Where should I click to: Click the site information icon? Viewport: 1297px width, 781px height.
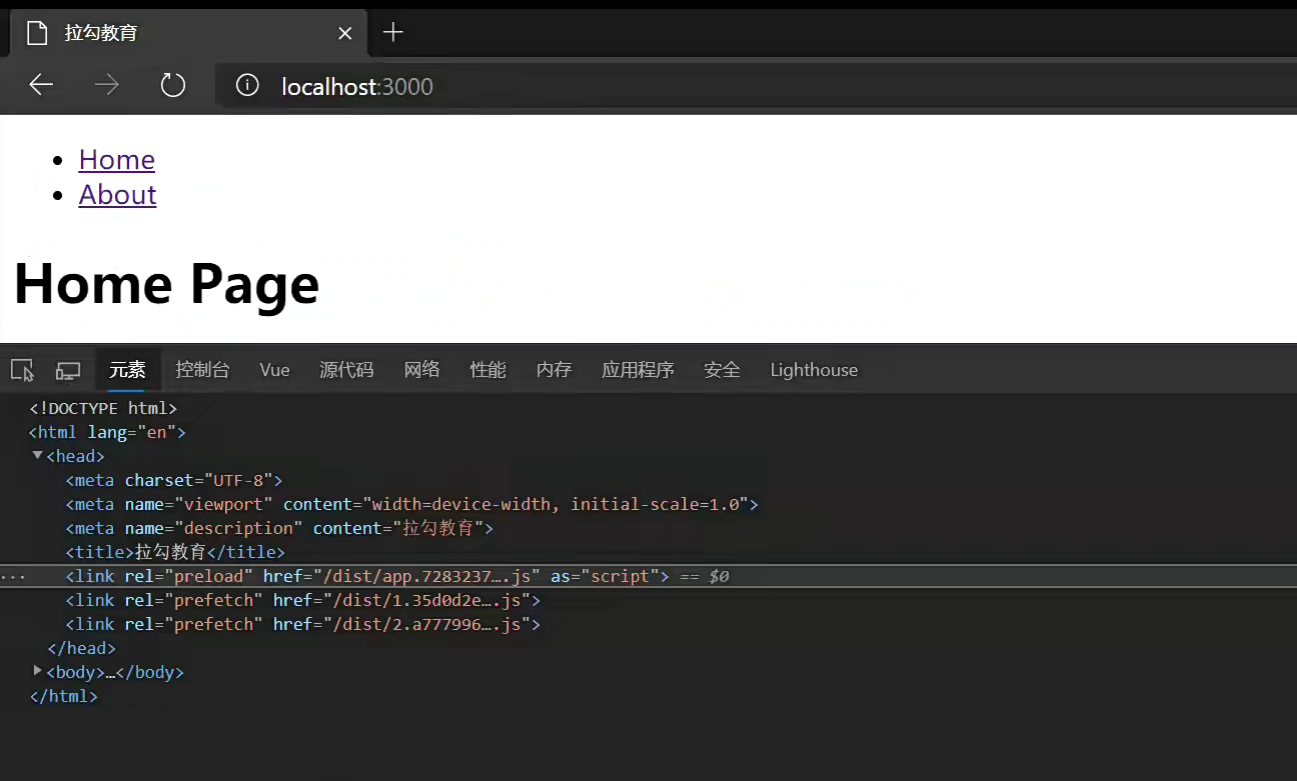click(247, 86)
